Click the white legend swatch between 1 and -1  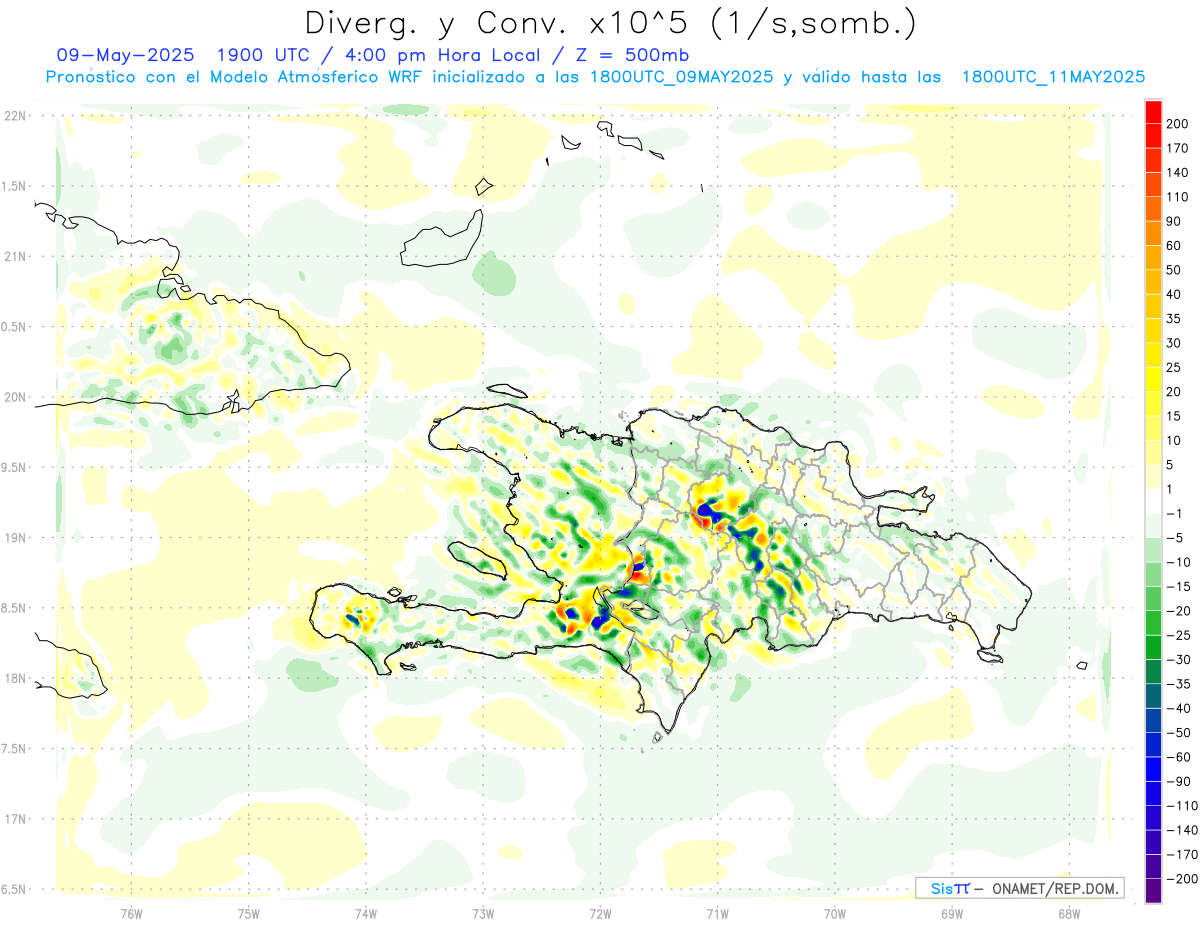click(x=1153, y=501)
